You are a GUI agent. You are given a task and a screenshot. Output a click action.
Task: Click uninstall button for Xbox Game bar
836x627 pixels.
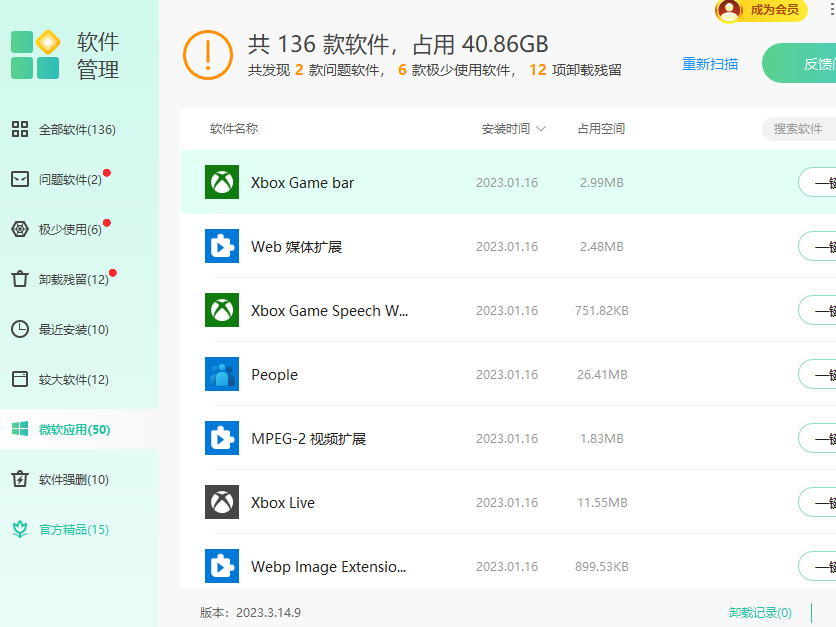tap(817, 182)
